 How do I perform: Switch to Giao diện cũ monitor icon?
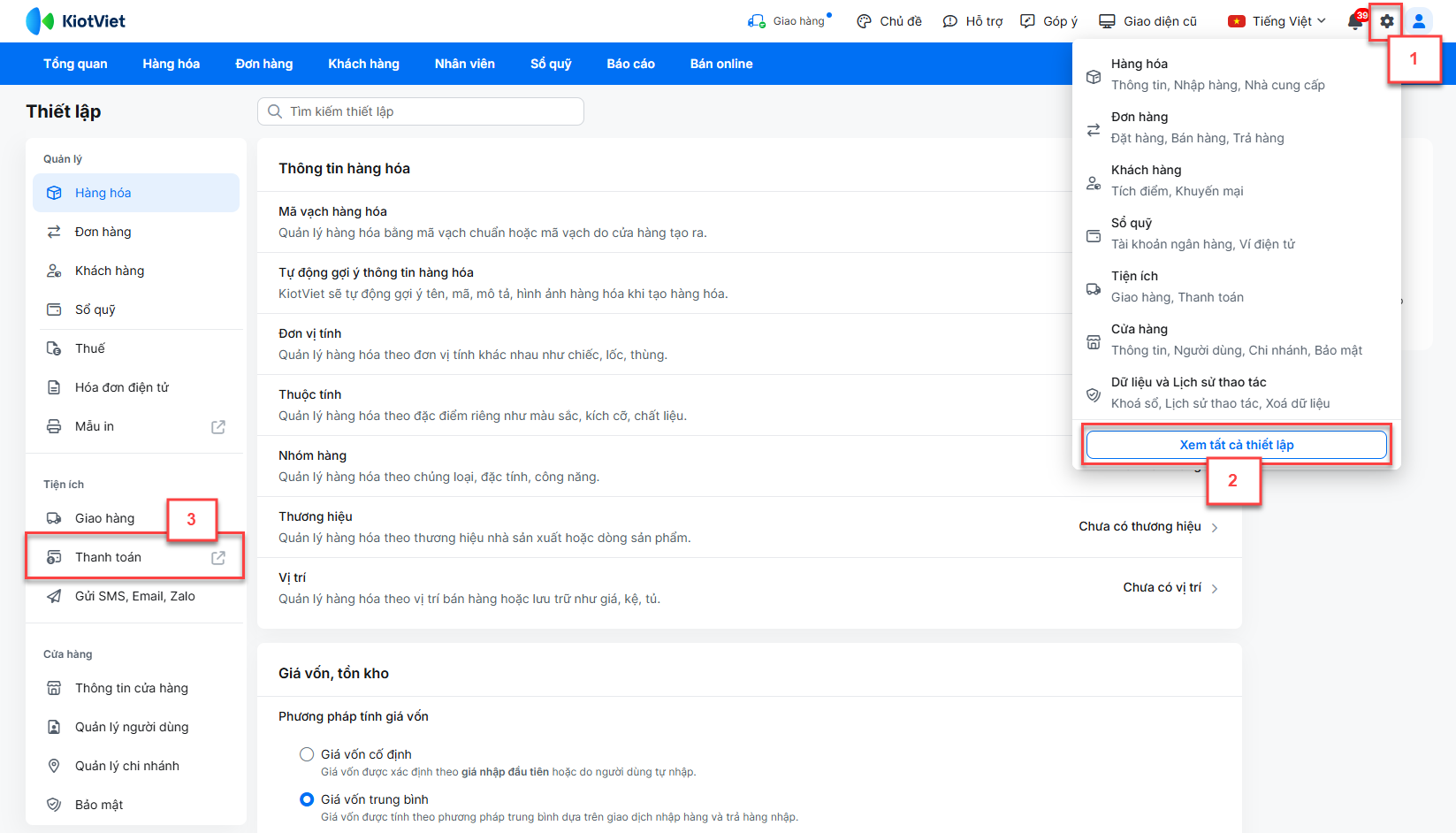[1107, 21]
